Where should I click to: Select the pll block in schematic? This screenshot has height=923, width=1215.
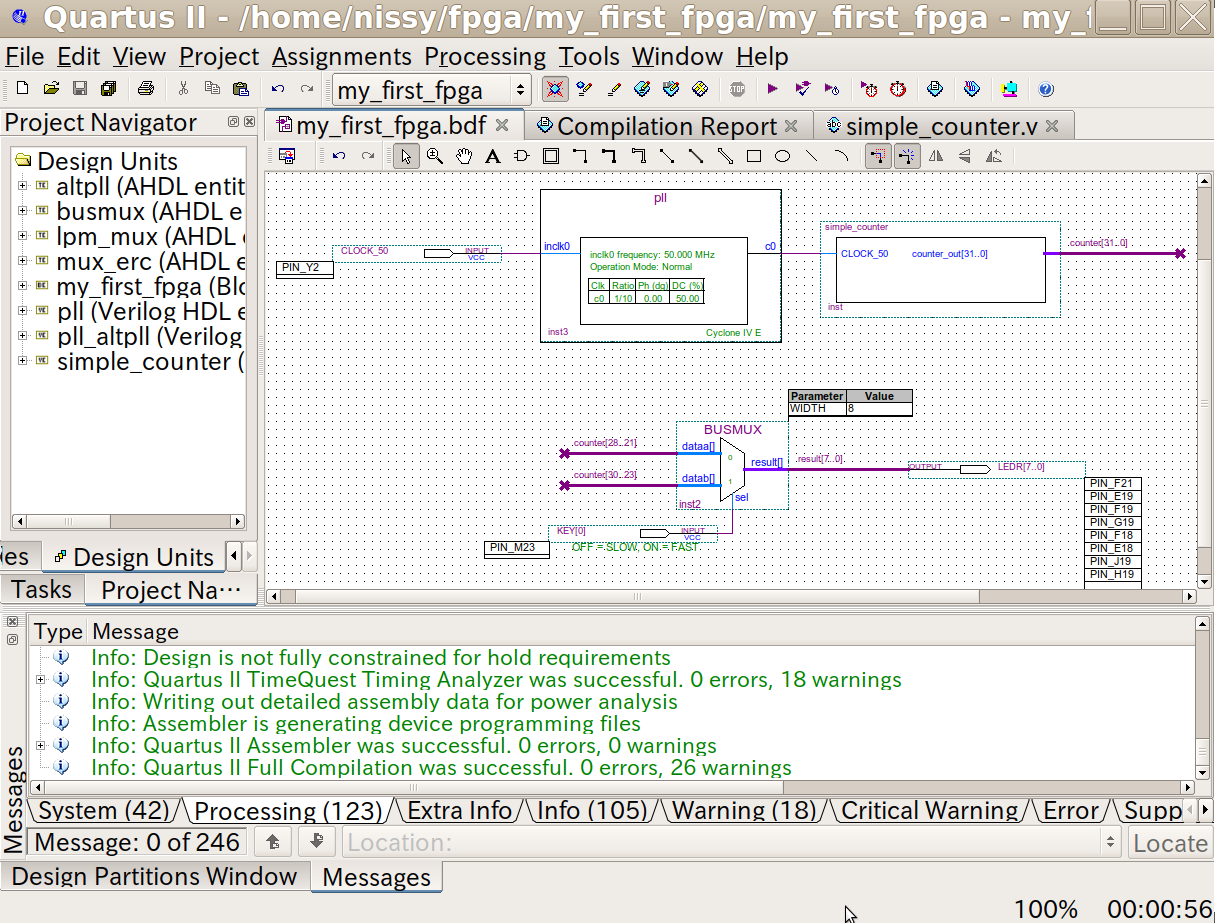tap(661, 266)
